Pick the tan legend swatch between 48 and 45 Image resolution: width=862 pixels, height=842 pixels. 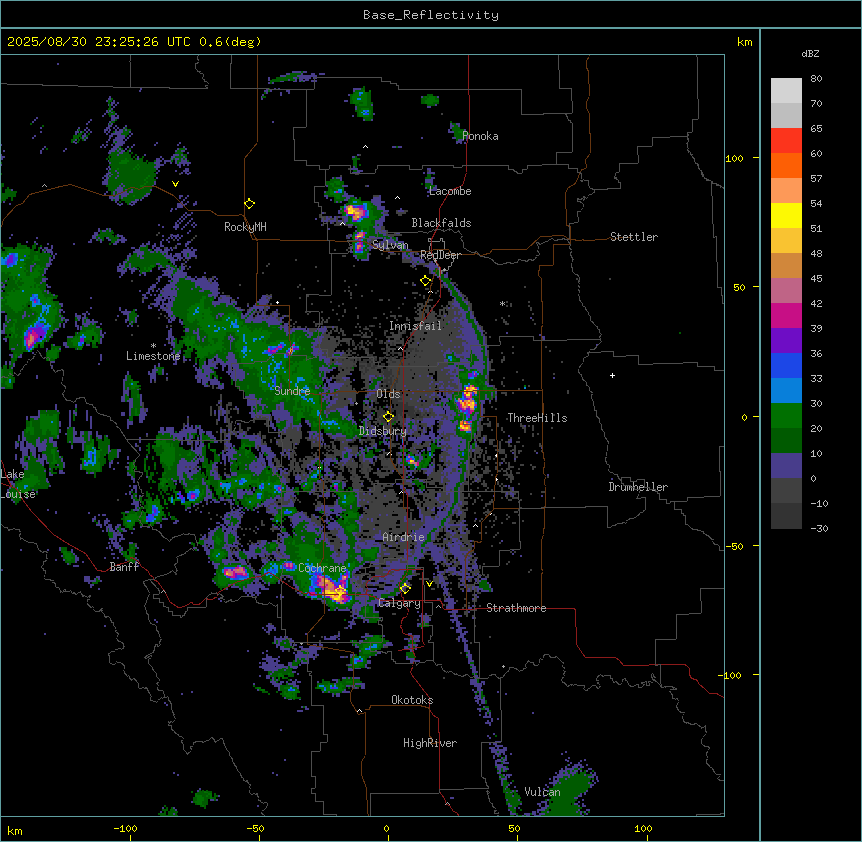(786, 265)
